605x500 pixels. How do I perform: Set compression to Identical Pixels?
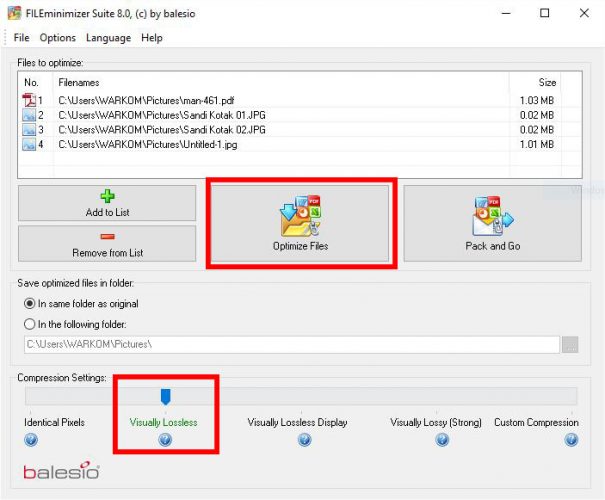[54, 422]
